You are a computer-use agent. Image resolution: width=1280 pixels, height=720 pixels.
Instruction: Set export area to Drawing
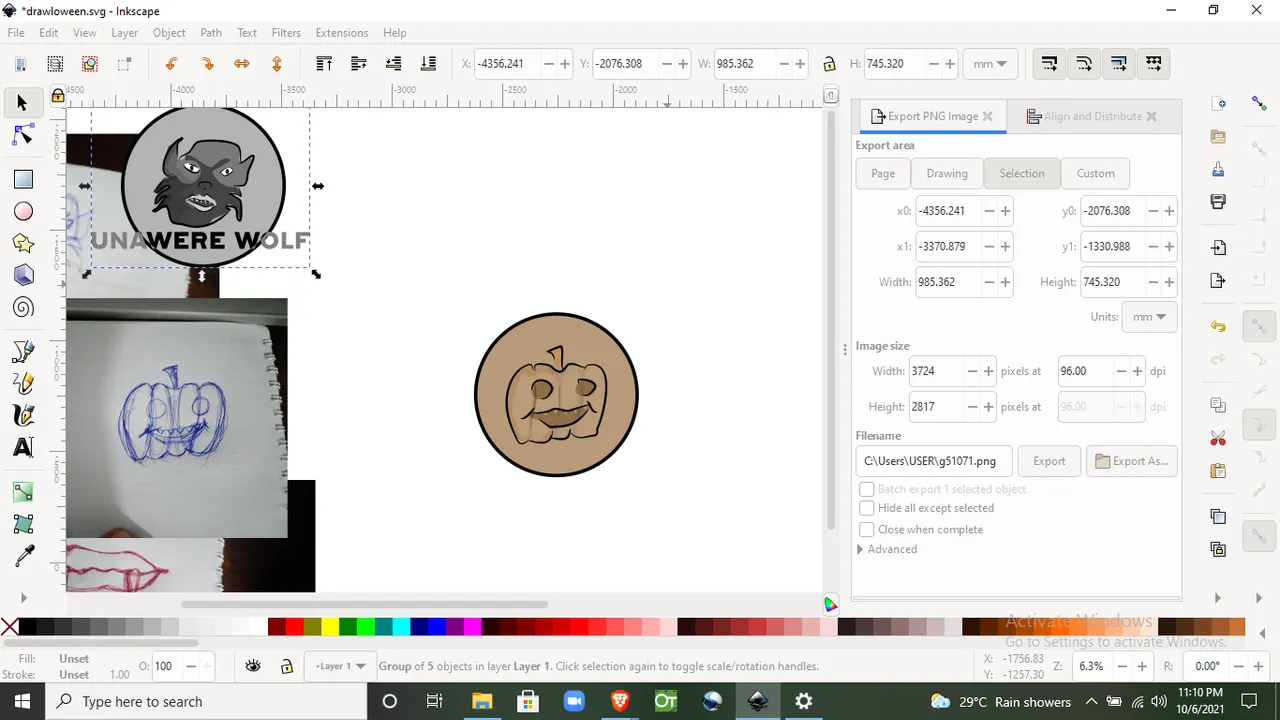[947, 173]
